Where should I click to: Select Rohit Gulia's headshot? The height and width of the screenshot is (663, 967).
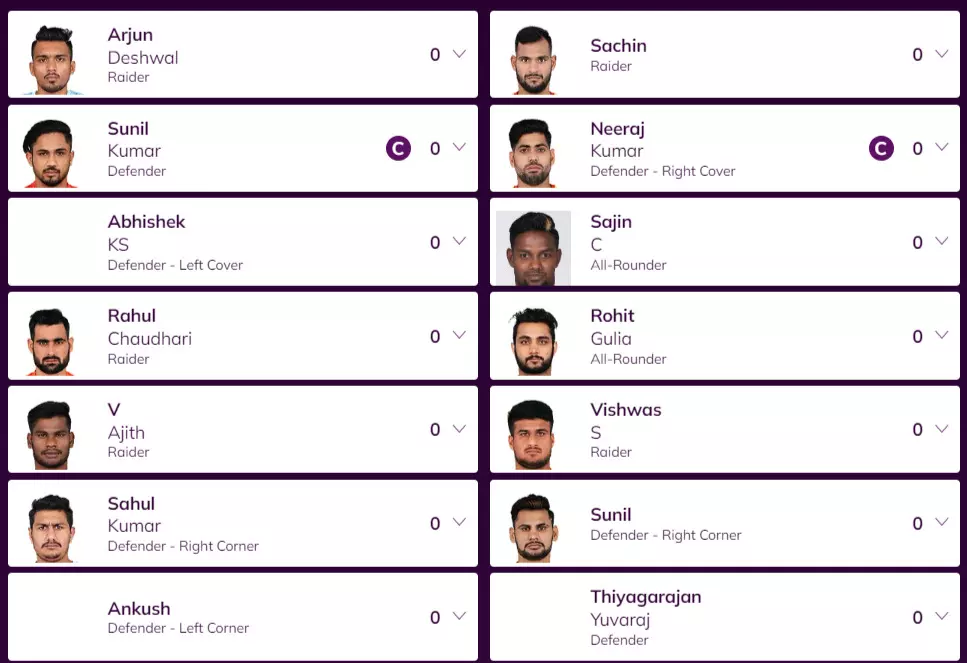click(533, 341)
